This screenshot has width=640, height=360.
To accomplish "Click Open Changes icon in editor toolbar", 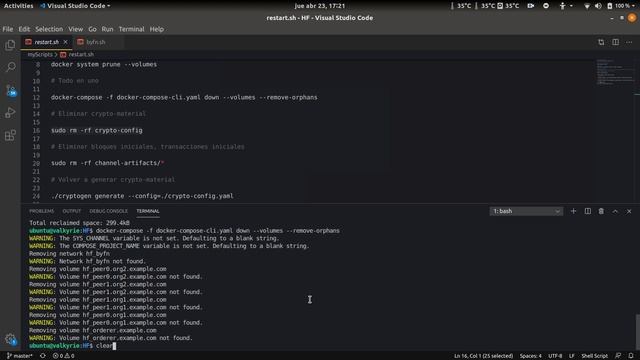I will (601, 42).
